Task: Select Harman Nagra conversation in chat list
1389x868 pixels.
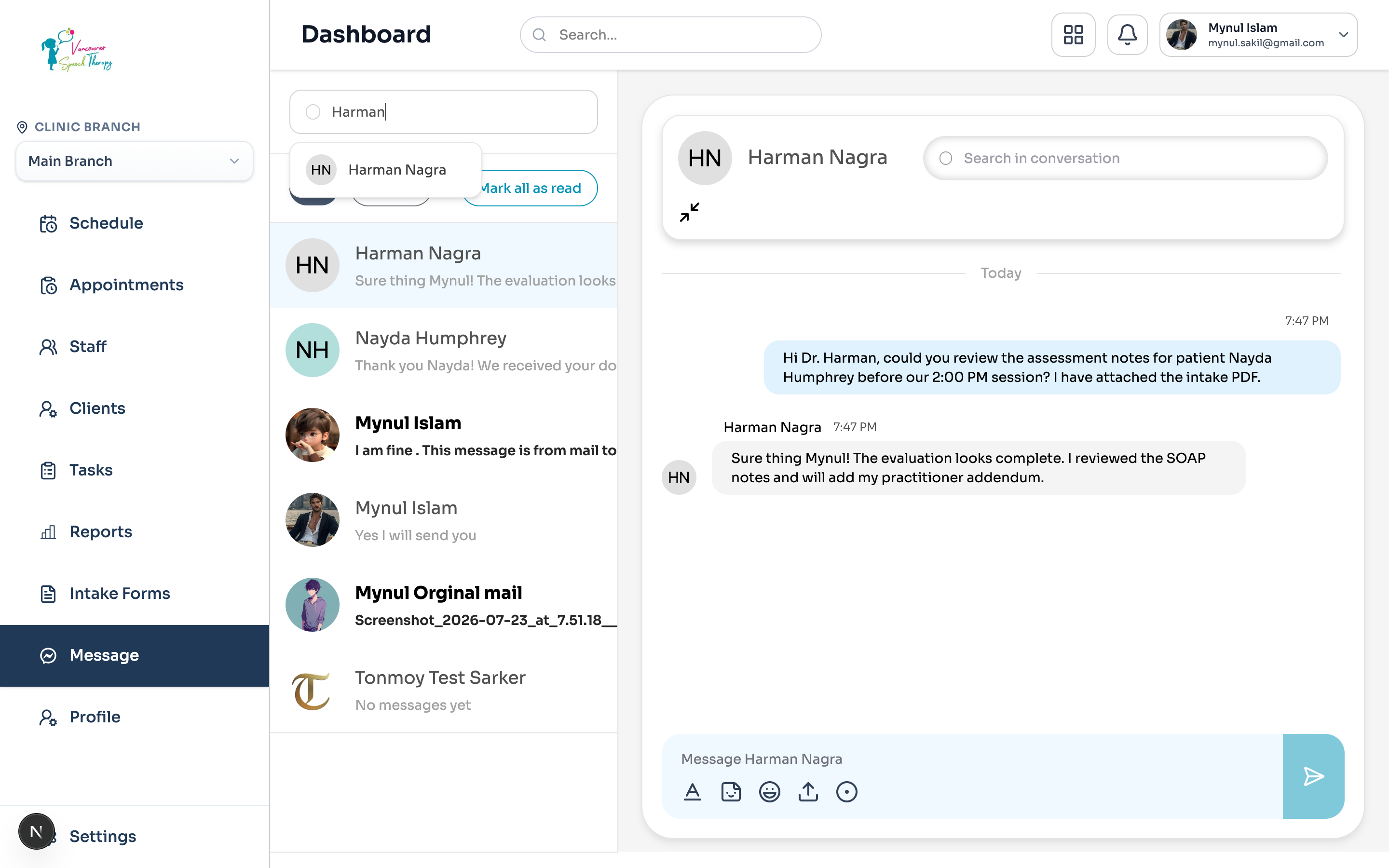Action: (444, 265)
